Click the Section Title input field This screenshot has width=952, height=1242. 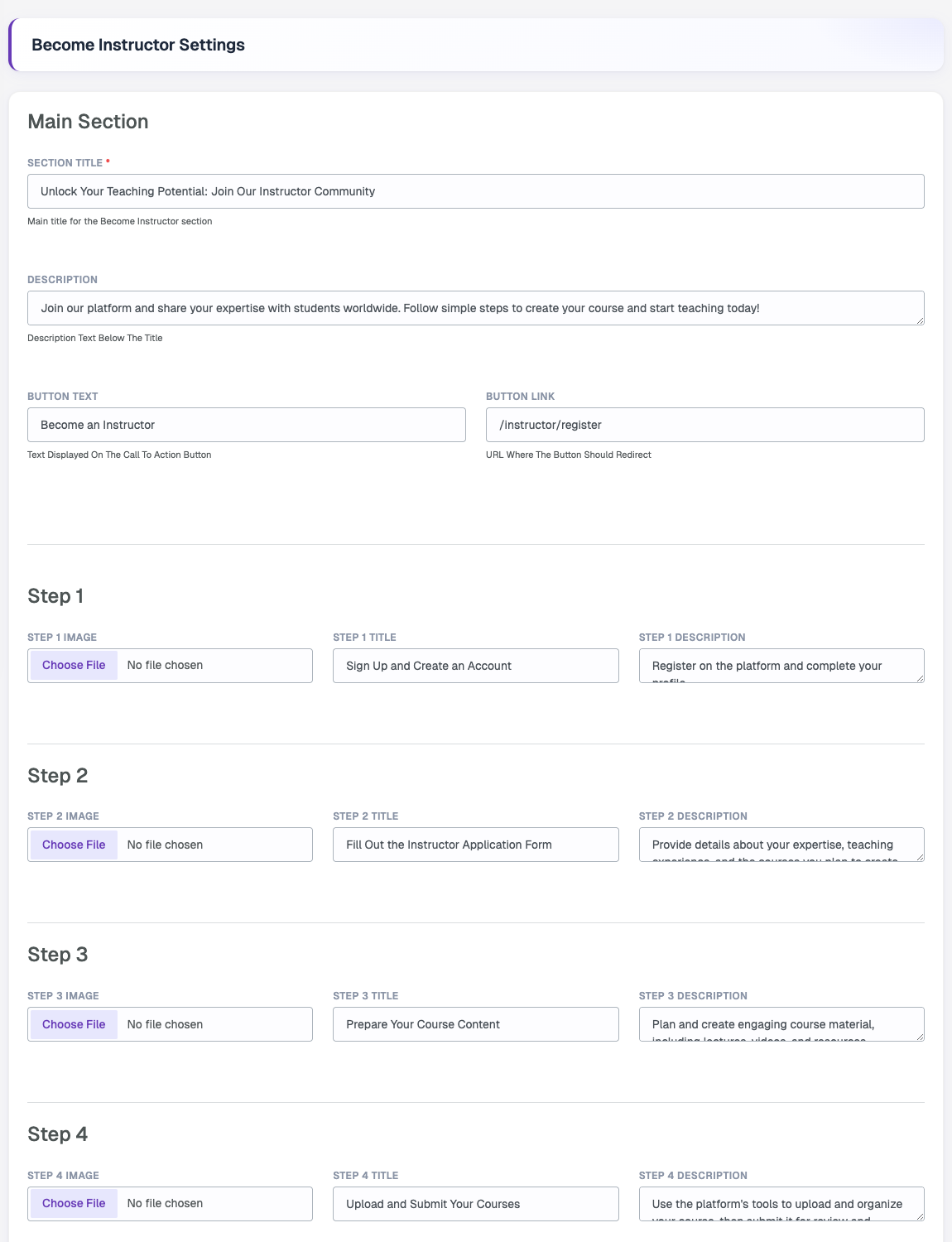[476, 191]
